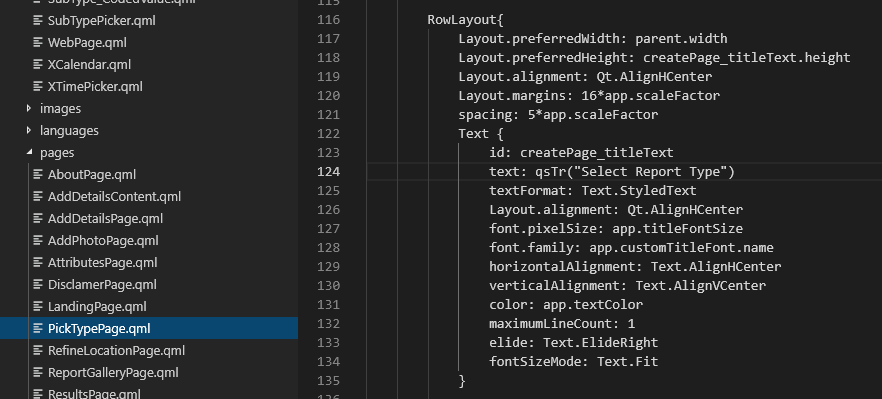The image size is (882, 399).
Task: Click line number 135 in the gutter
Action: [x=328, y=380]
